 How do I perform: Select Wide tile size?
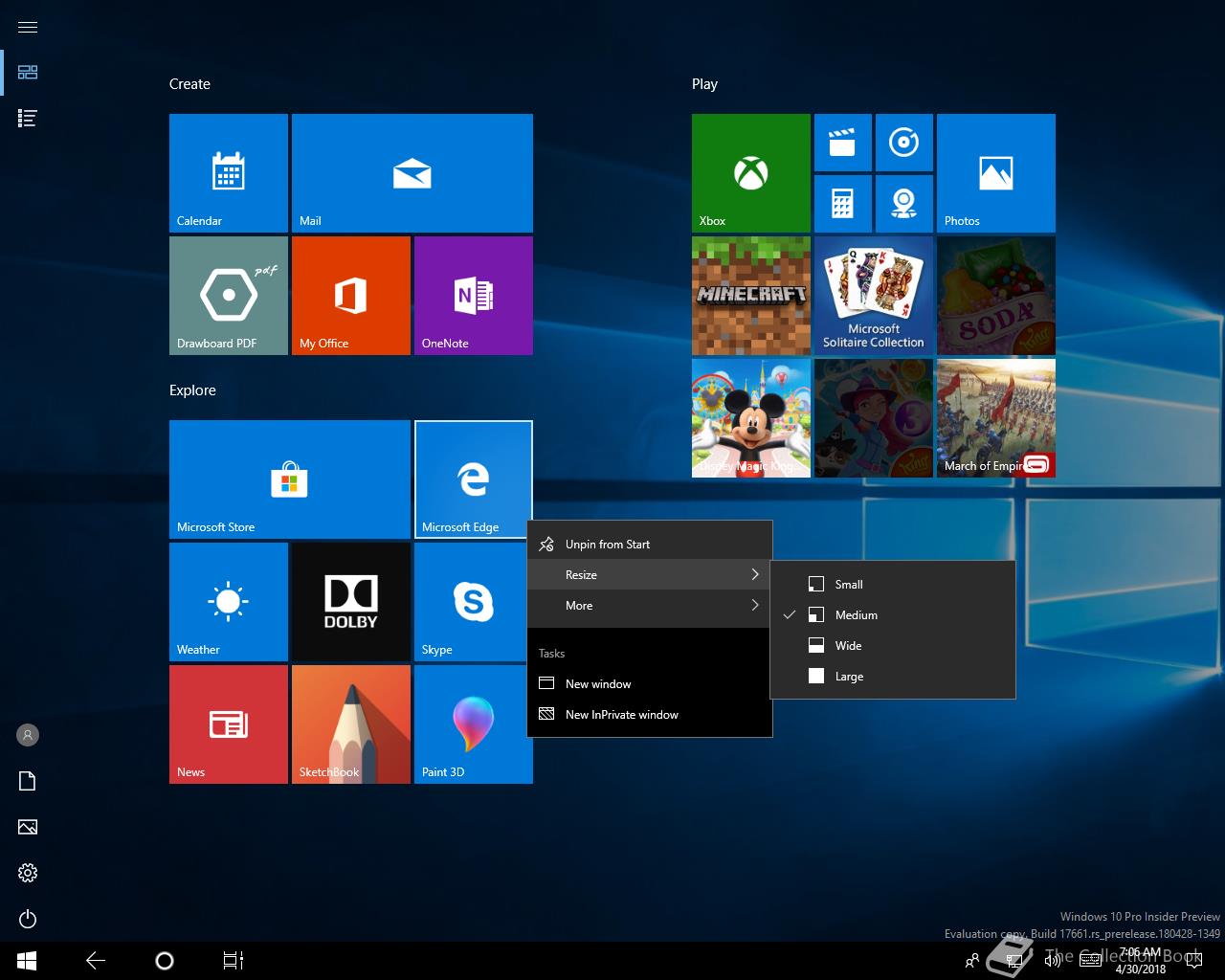point(893,646)
